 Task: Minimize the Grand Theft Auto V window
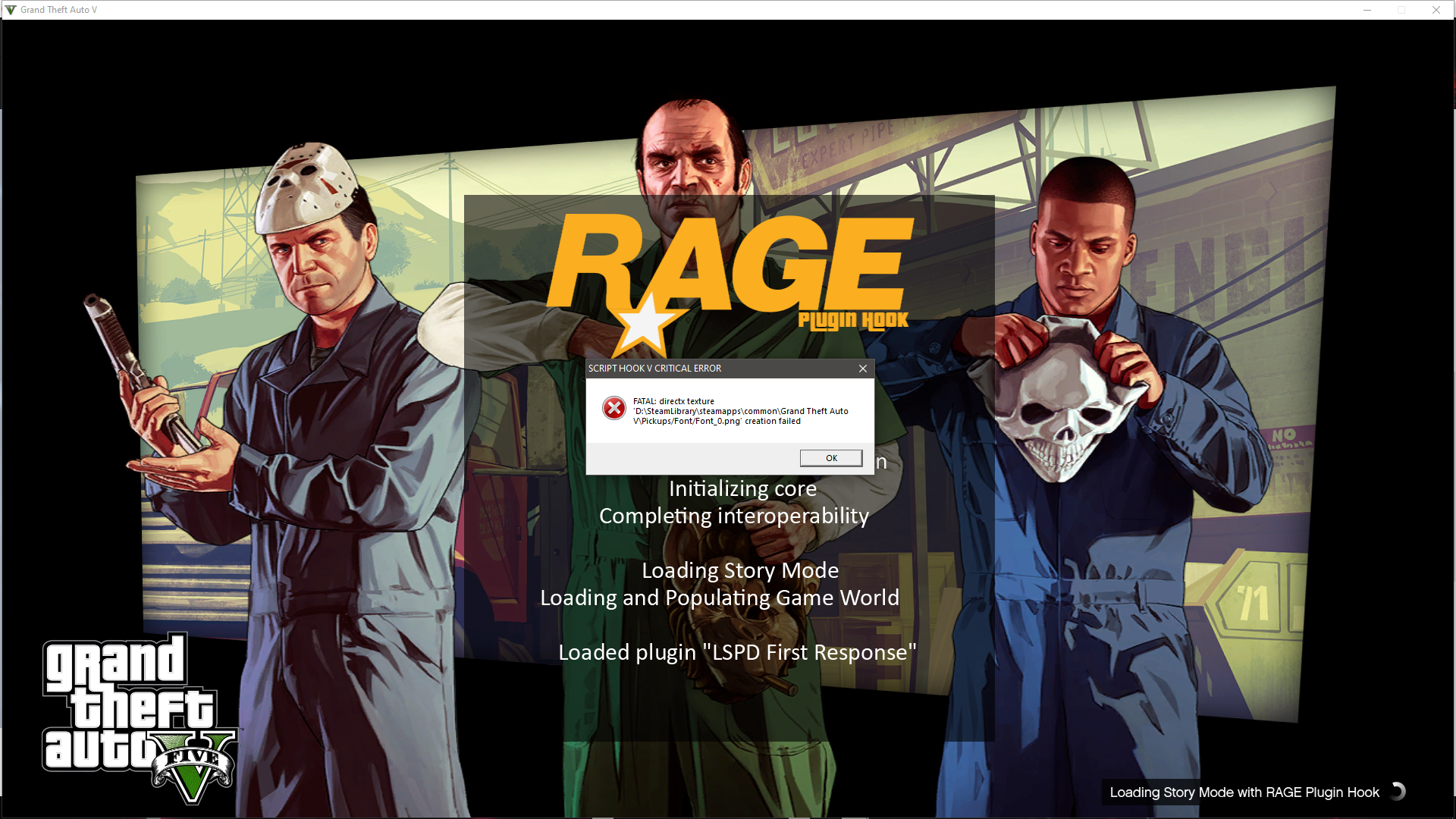1367,10
